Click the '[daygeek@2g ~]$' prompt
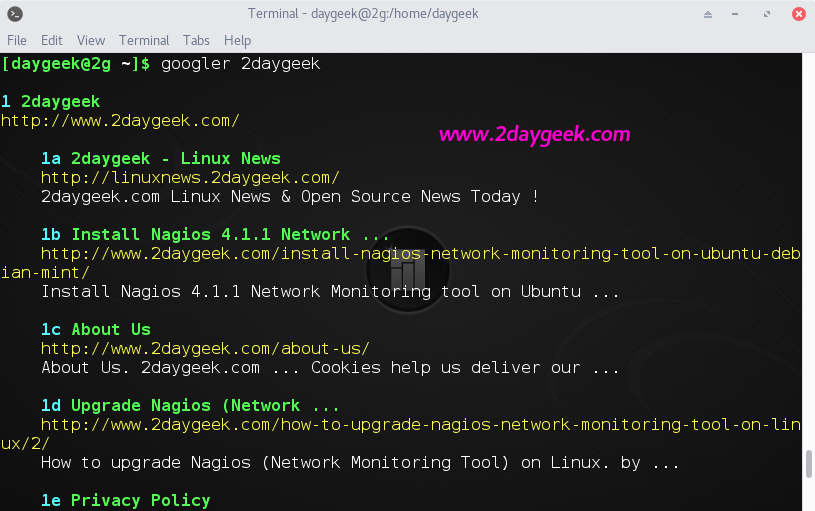Image resolution: width=815 pixels, height=511 pixels. tap(76, 64)
